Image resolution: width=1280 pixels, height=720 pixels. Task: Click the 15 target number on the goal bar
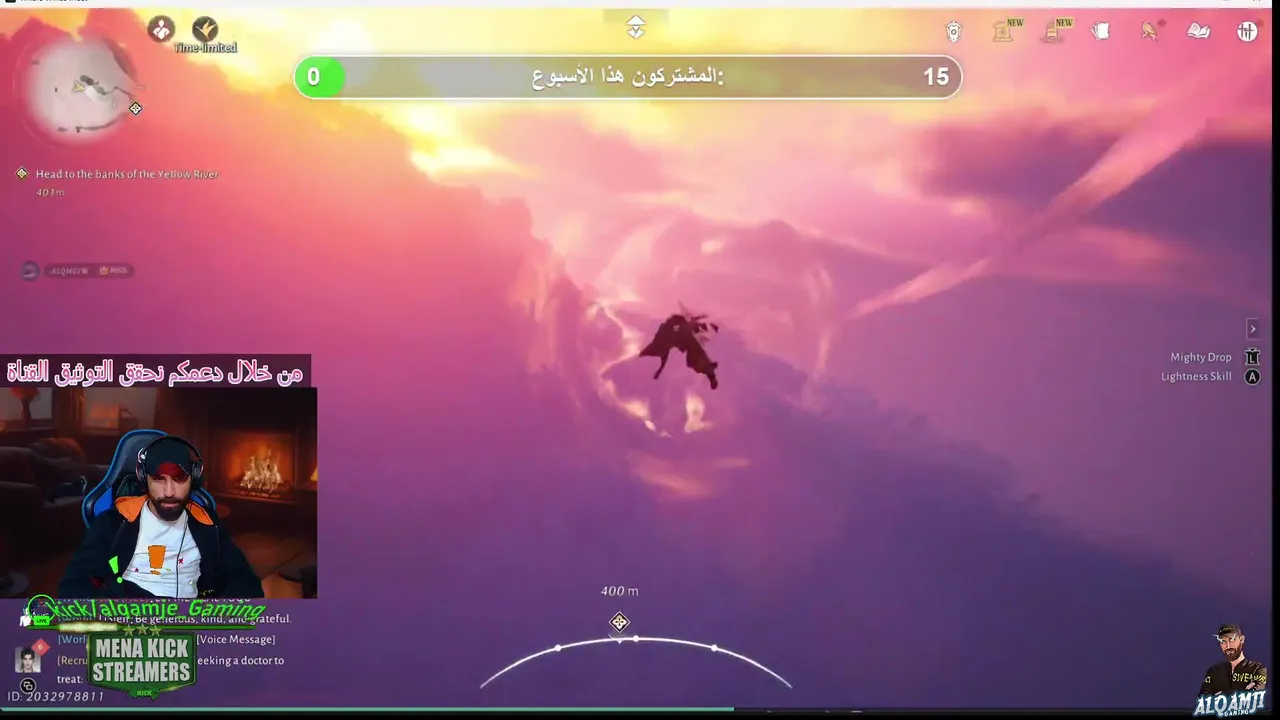tap(936, 77)
